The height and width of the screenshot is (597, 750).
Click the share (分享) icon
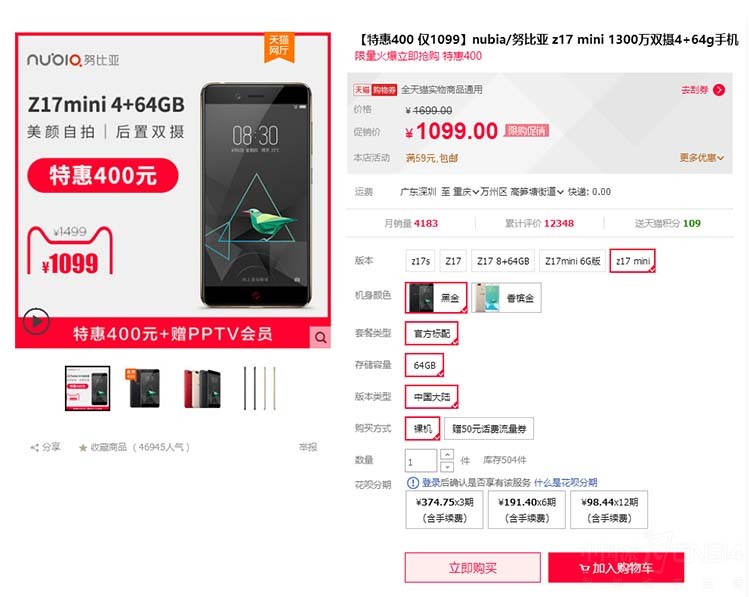pyautogui.click(x=34, y=448)
